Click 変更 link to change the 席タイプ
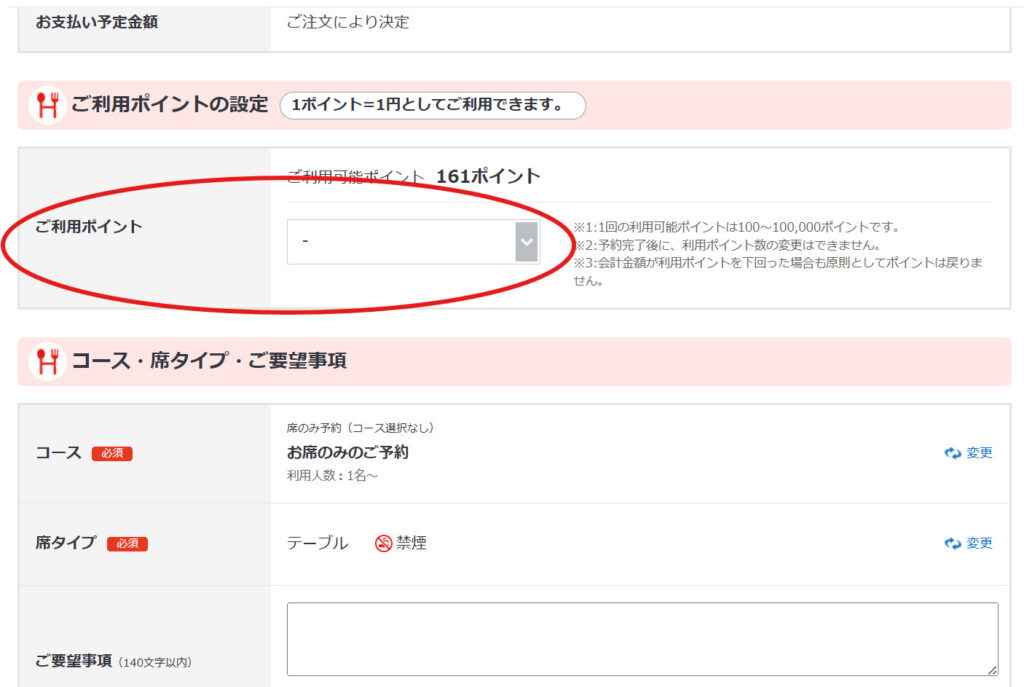The width and height of the screenshot is (1024, 687). (979, 543)
